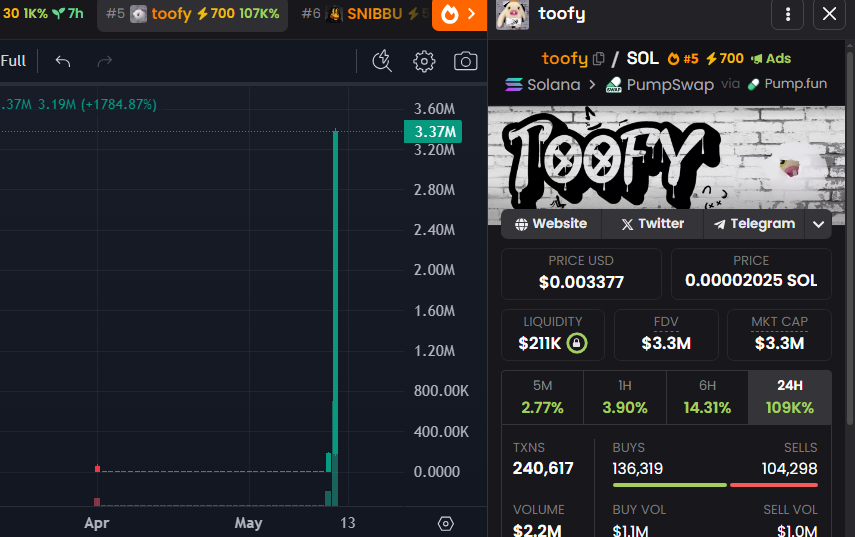The height and width of the screenshot is (537, 855).
Task: Click the PRICE 0.00002025 SOL box
Action: coord(751,274)
